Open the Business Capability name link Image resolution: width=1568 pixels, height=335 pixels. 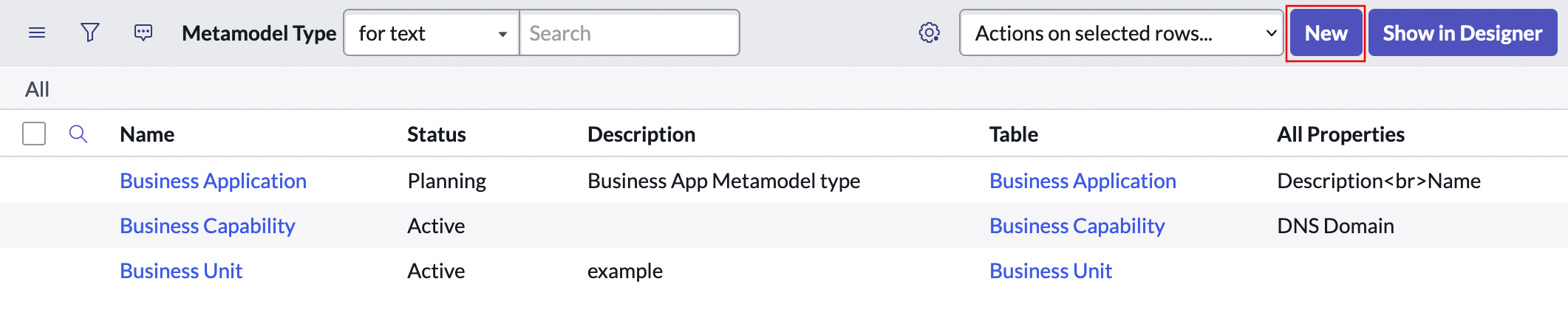pos(207,226)
